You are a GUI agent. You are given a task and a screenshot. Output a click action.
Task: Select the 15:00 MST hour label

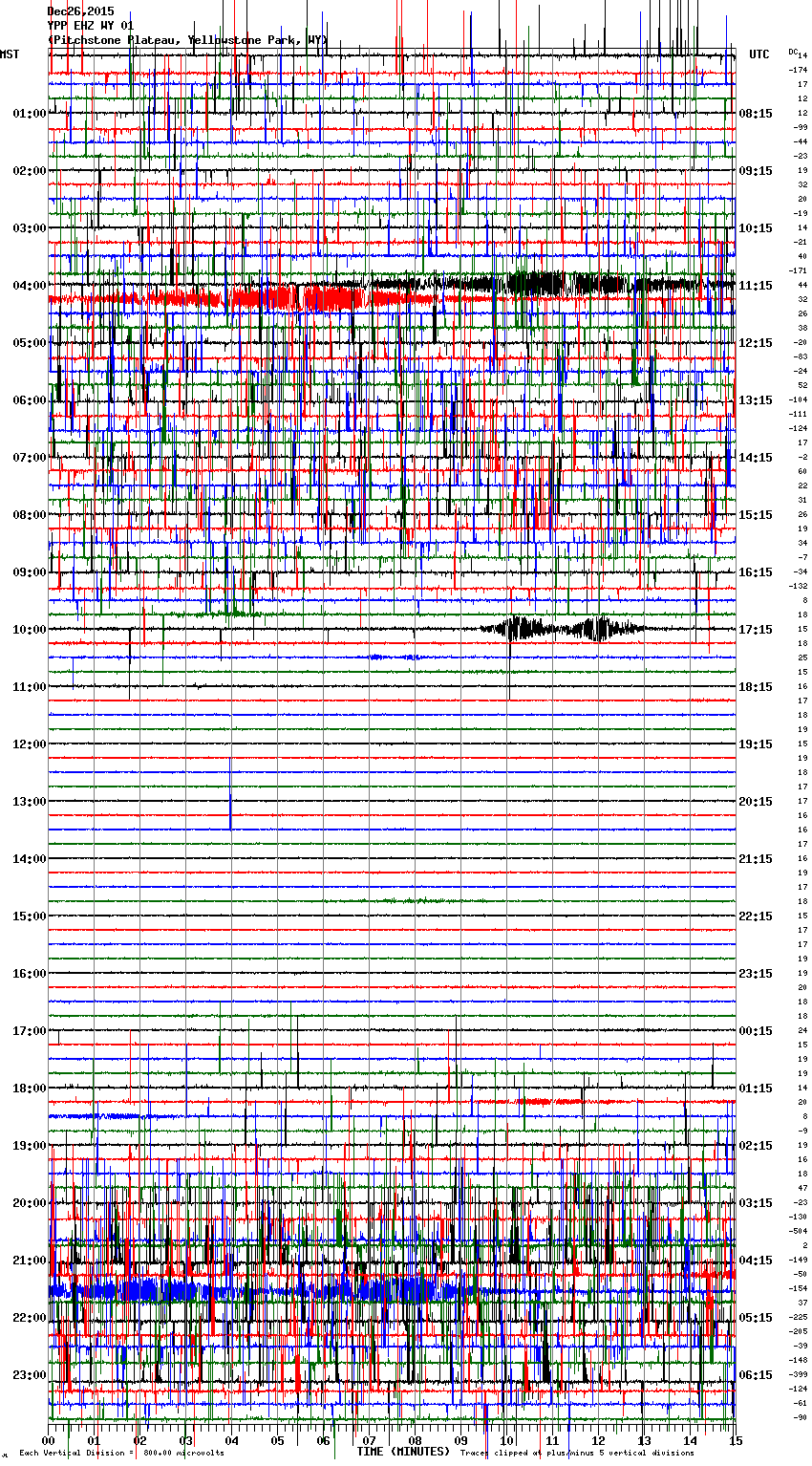[x=30, y=916]
